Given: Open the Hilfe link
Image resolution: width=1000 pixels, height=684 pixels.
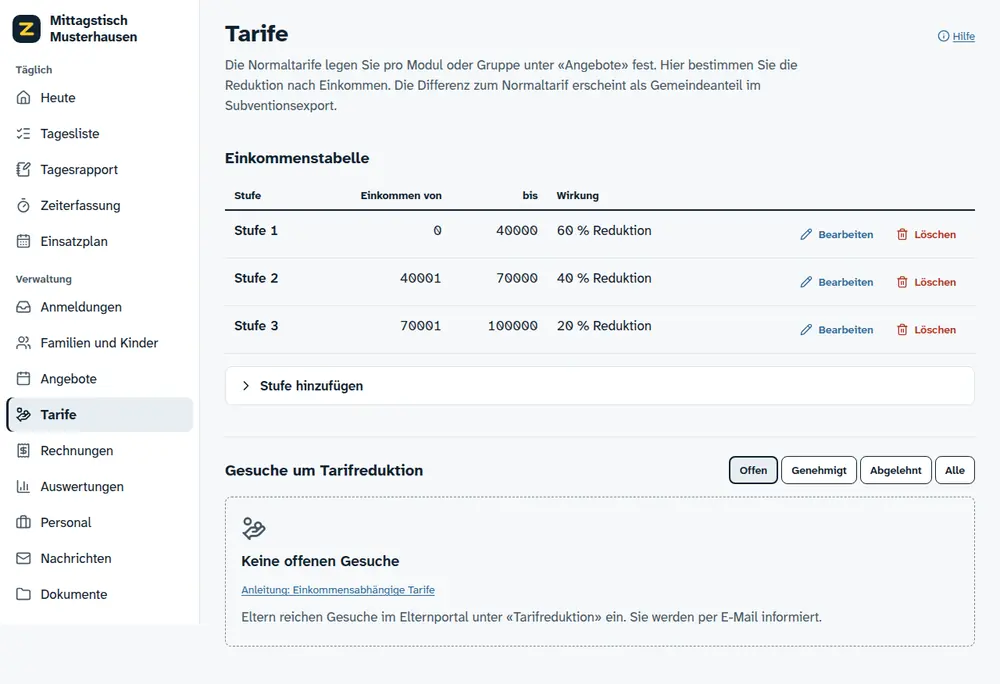Looking at the screenshot, I should 964,36.
